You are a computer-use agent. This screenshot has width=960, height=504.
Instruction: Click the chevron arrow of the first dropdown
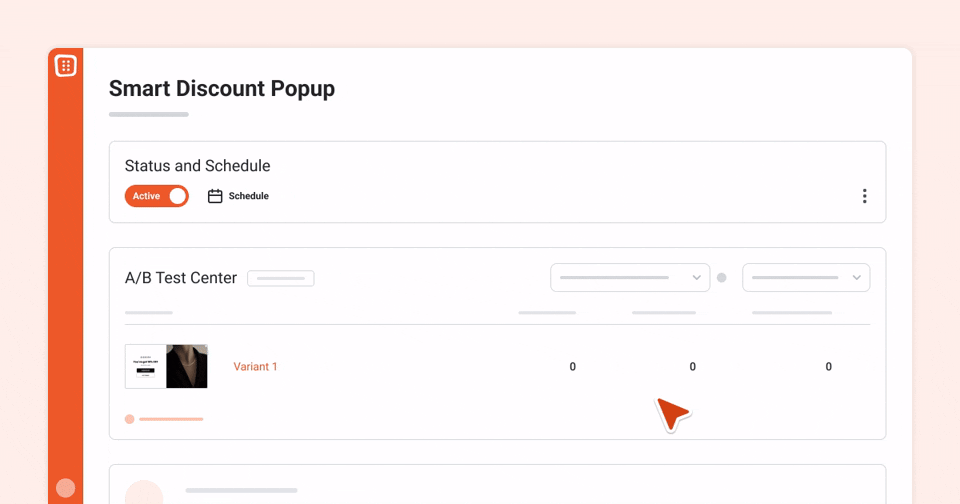pos(696,278)
